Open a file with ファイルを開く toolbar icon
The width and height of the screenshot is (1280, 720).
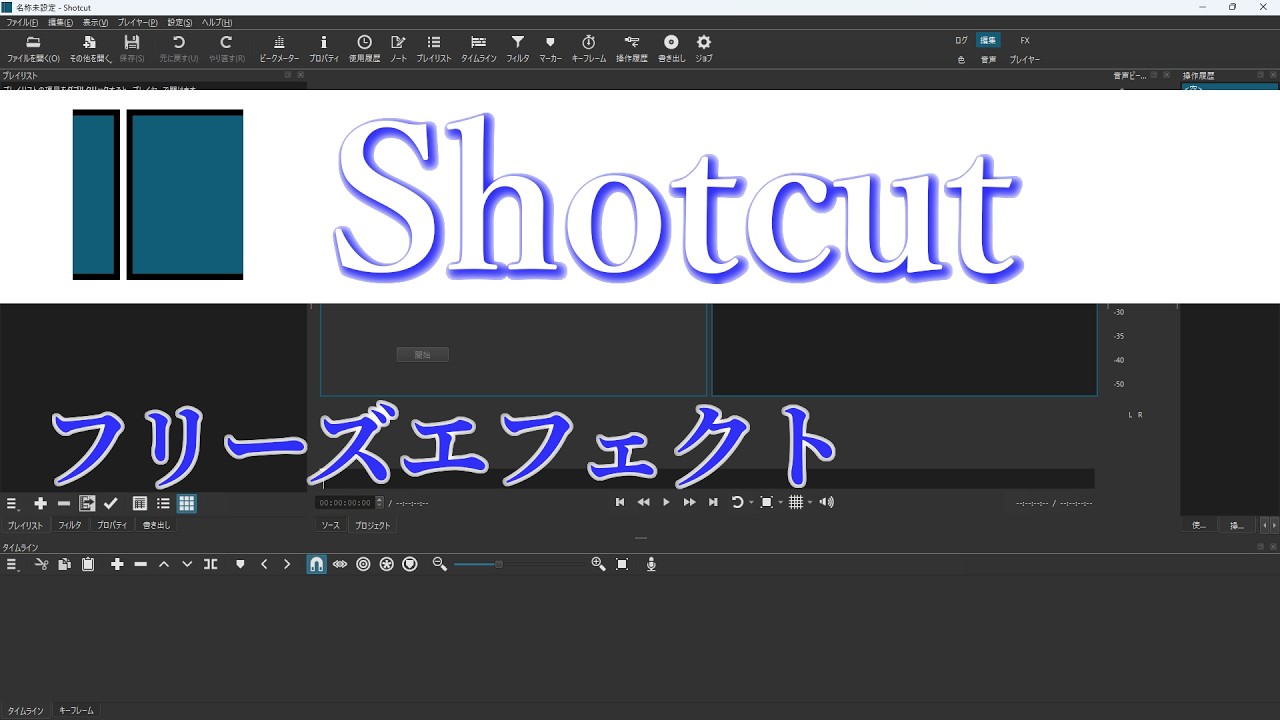point(33,48)
